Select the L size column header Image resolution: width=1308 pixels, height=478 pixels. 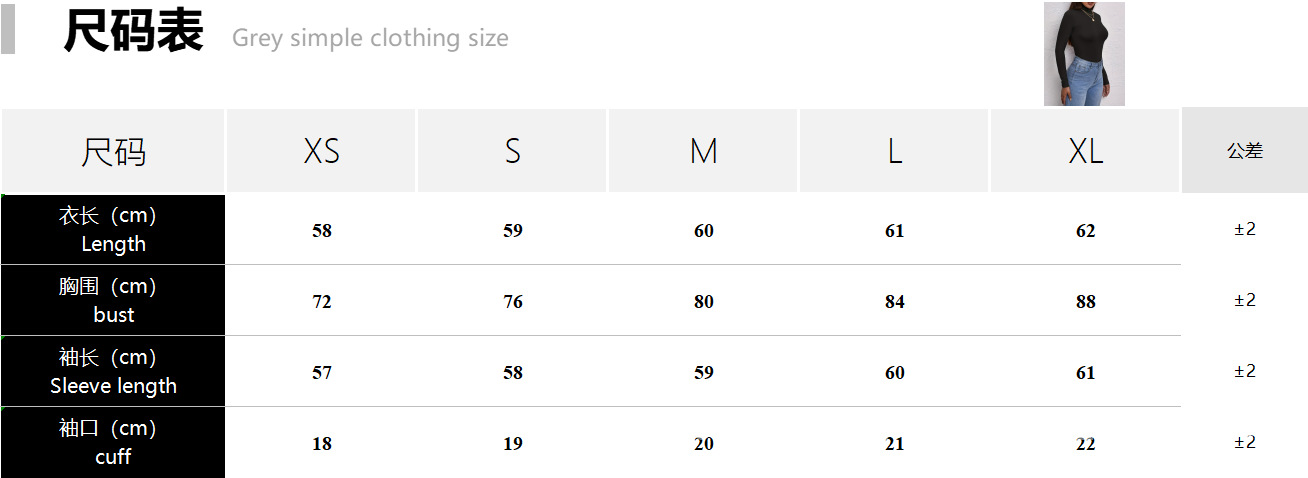(x=894, y=151)
